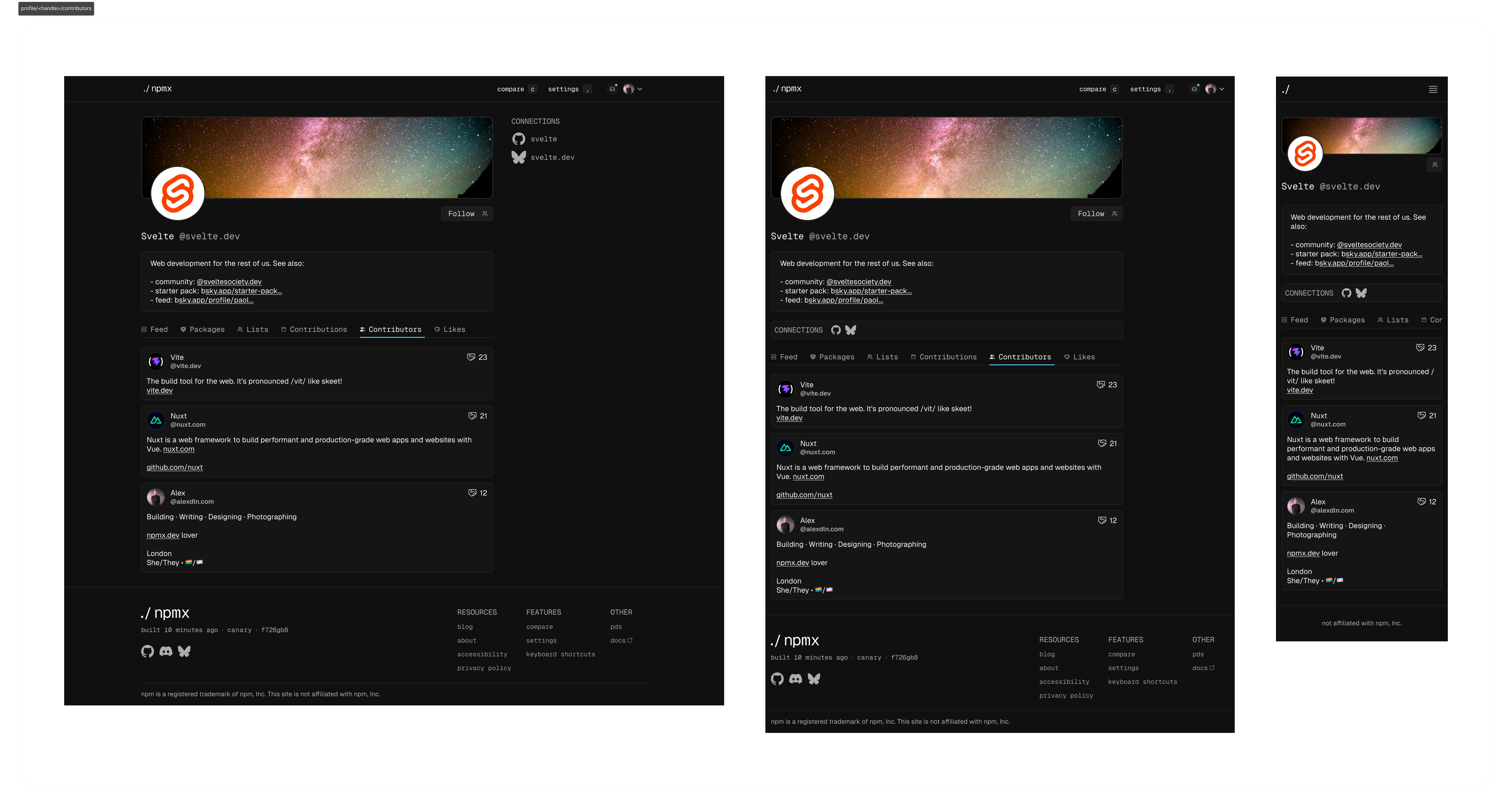
Task: Click GitHub icon in mobile CONNECTIONS bar
Action: 1347,293
